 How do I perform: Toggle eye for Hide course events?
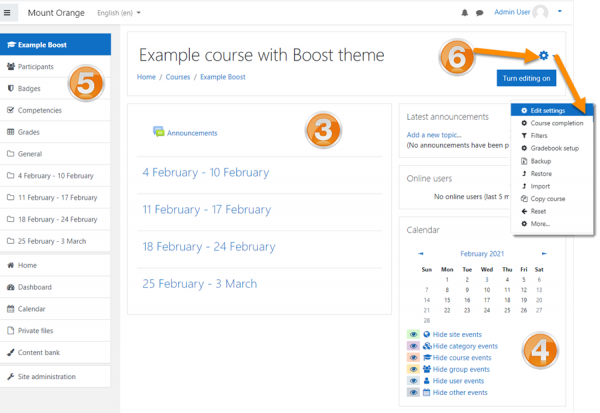point(413,357)
